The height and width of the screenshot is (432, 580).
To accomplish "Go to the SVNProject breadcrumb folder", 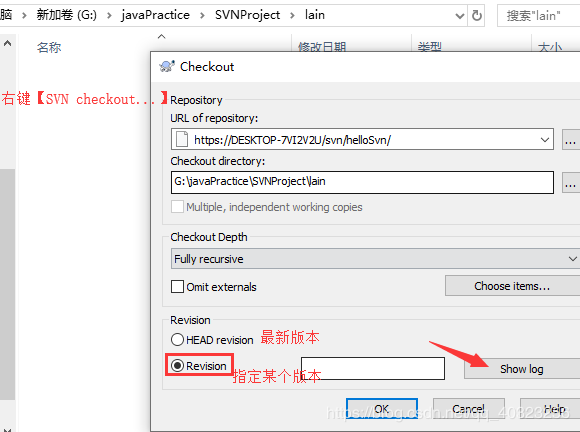I will (x=247, y=15).
